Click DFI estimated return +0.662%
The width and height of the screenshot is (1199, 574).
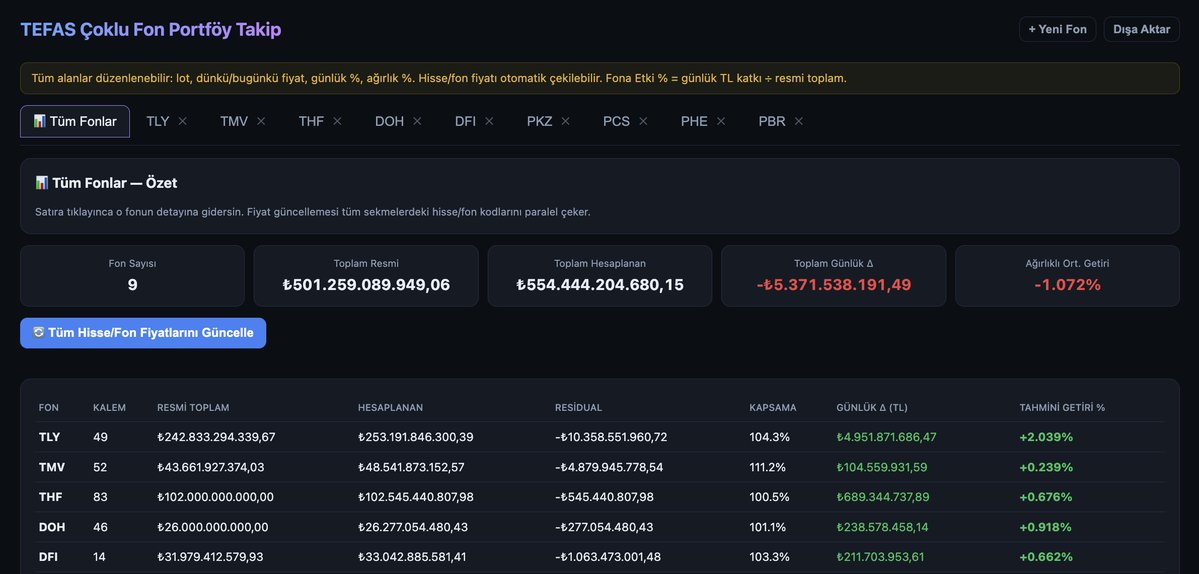point(1046,556)
